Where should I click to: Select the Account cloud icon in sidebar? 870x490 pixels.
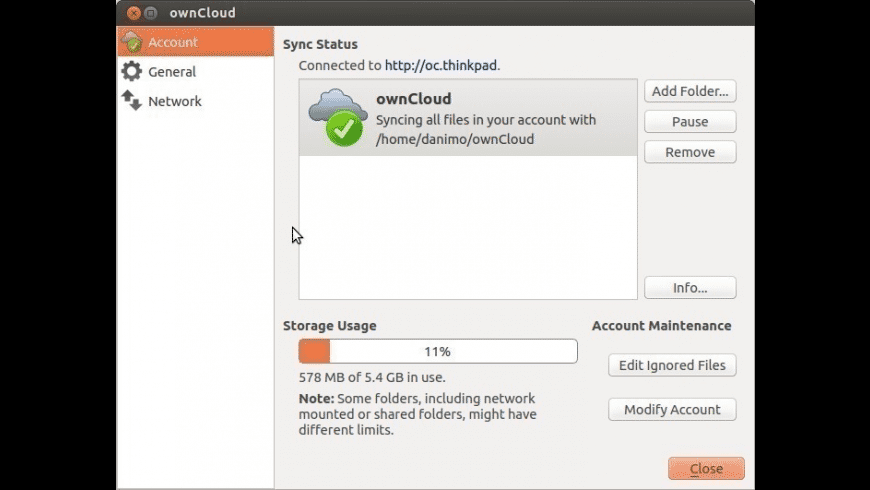132,42
